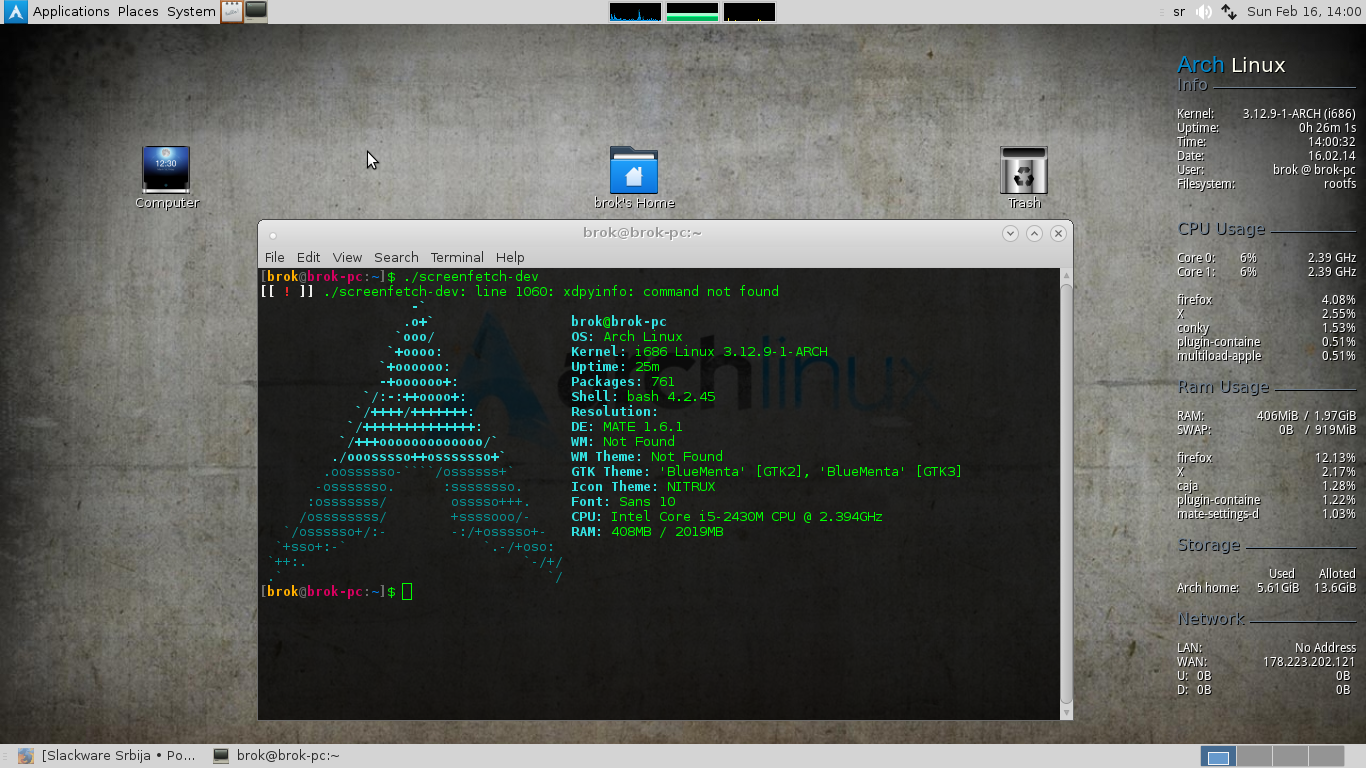Launch the terminal launcher in top panel
Image resolution: width=1366 pixels, height=768 pixels.
(256, 12)
